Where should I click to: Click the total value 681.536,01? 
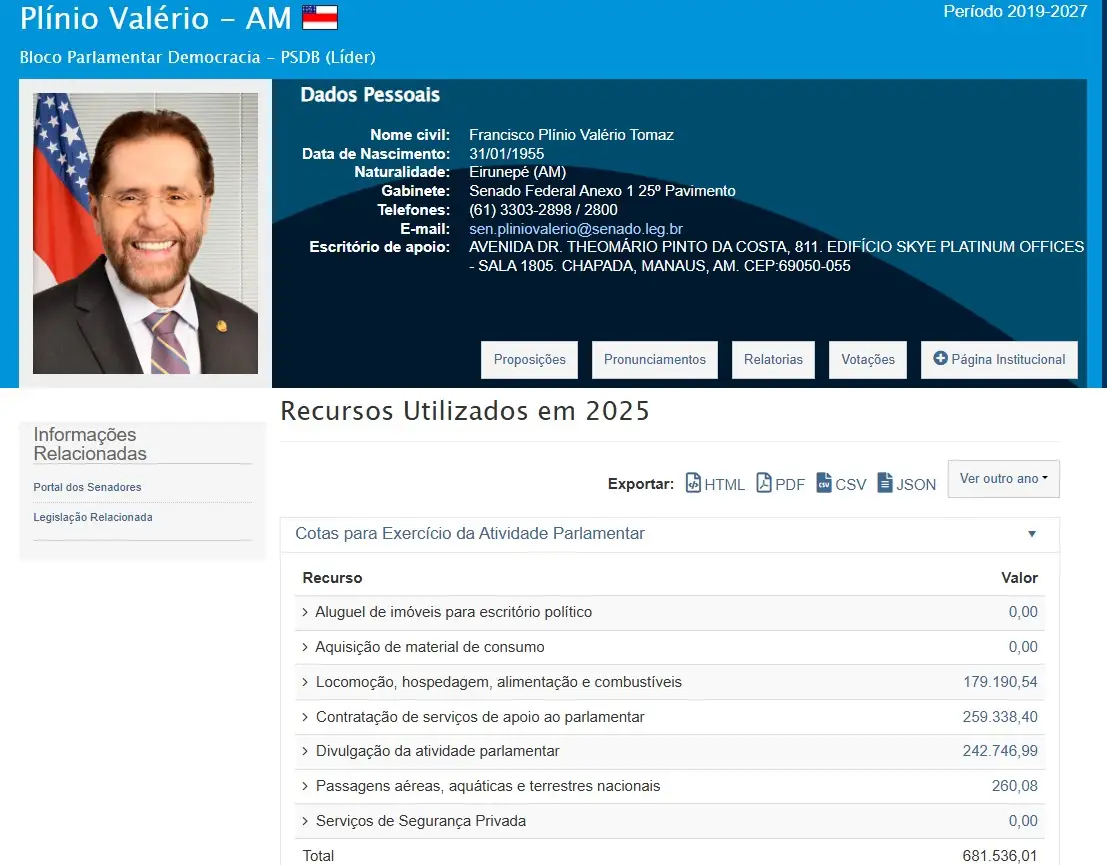pos(1000,856)
